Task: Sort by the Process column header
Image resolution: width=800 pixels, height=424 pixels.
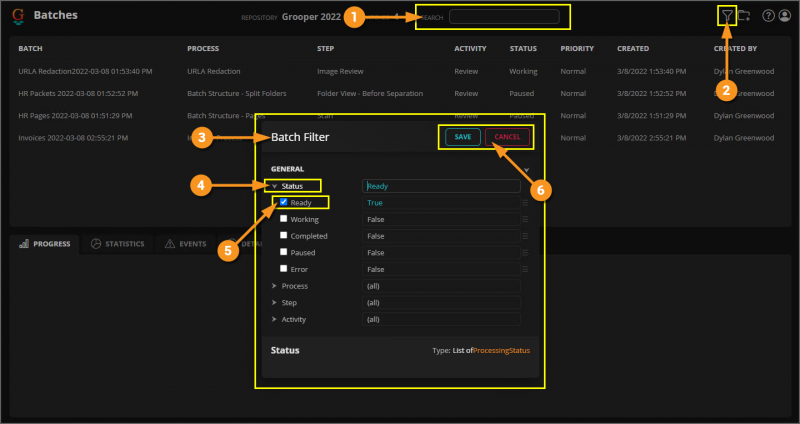Action: (203, 48)
